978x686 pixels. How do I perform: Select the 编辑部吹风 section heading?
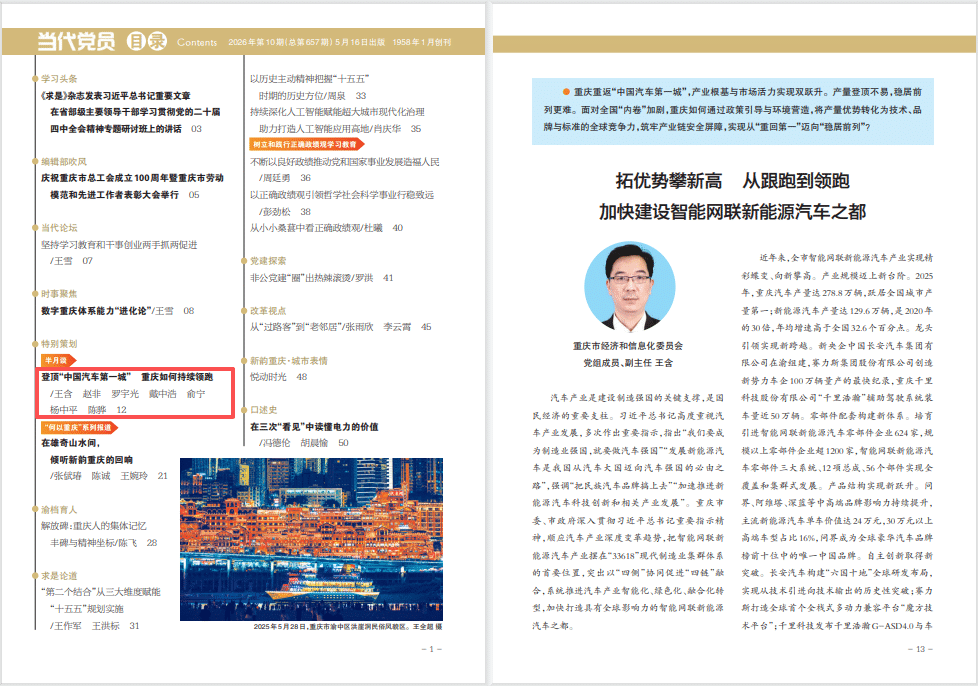pos(64,162)
